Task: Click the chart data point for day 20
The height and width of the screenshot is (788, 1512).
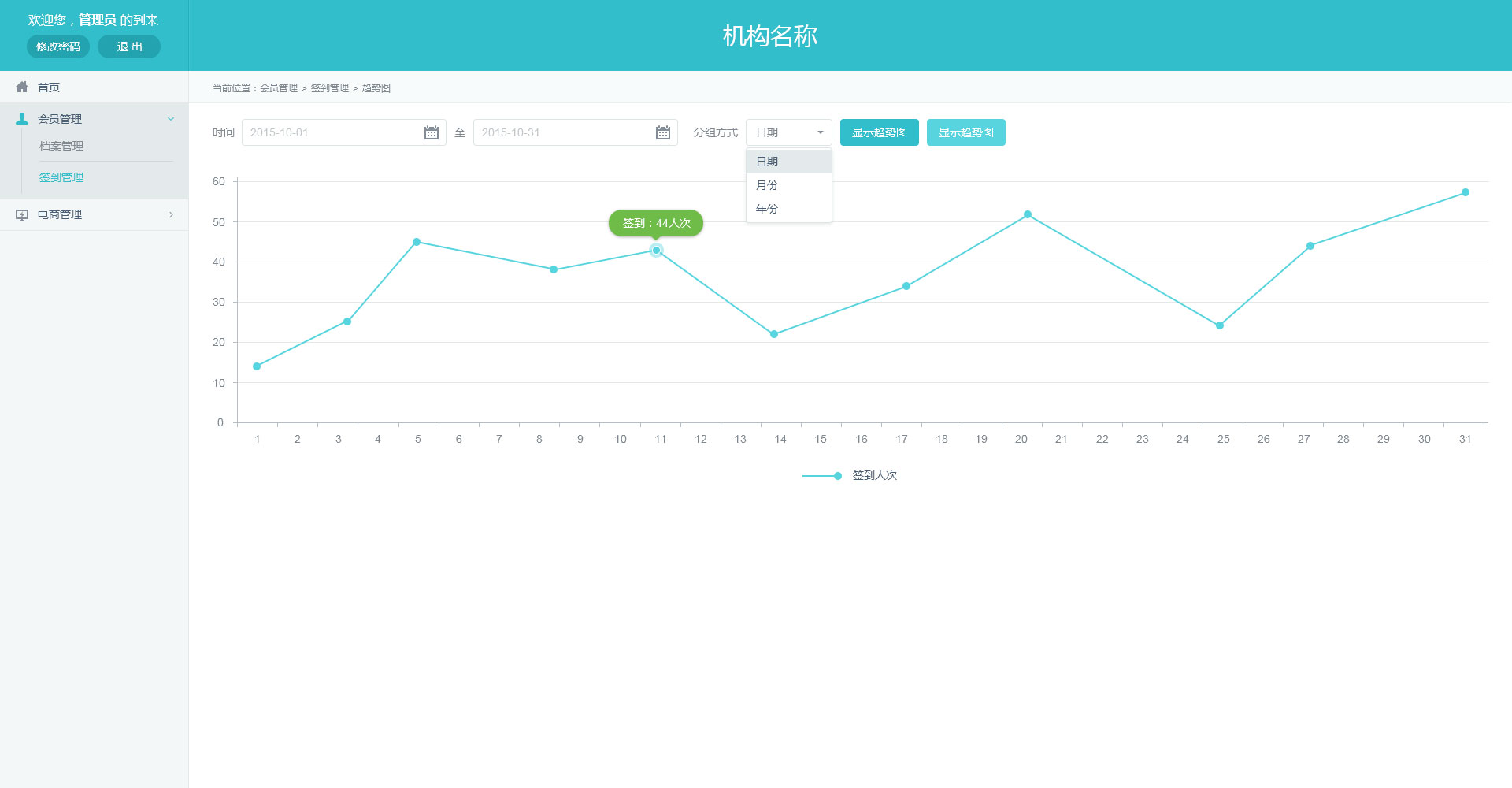Action: coord(1028,214)
